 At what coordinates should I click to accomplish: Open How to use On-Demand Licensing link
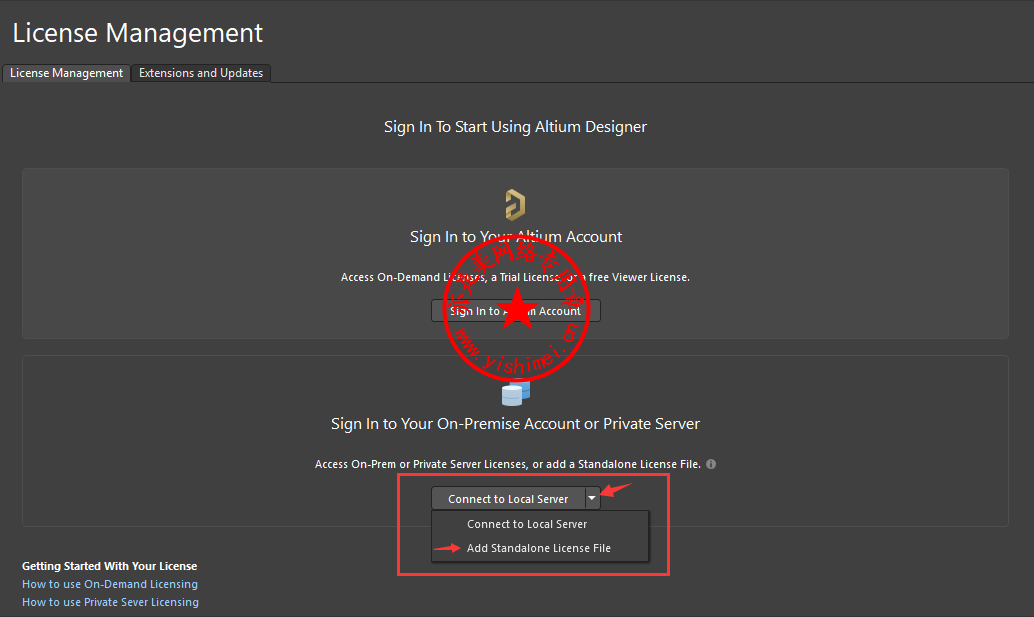click(x=110, y=584)
